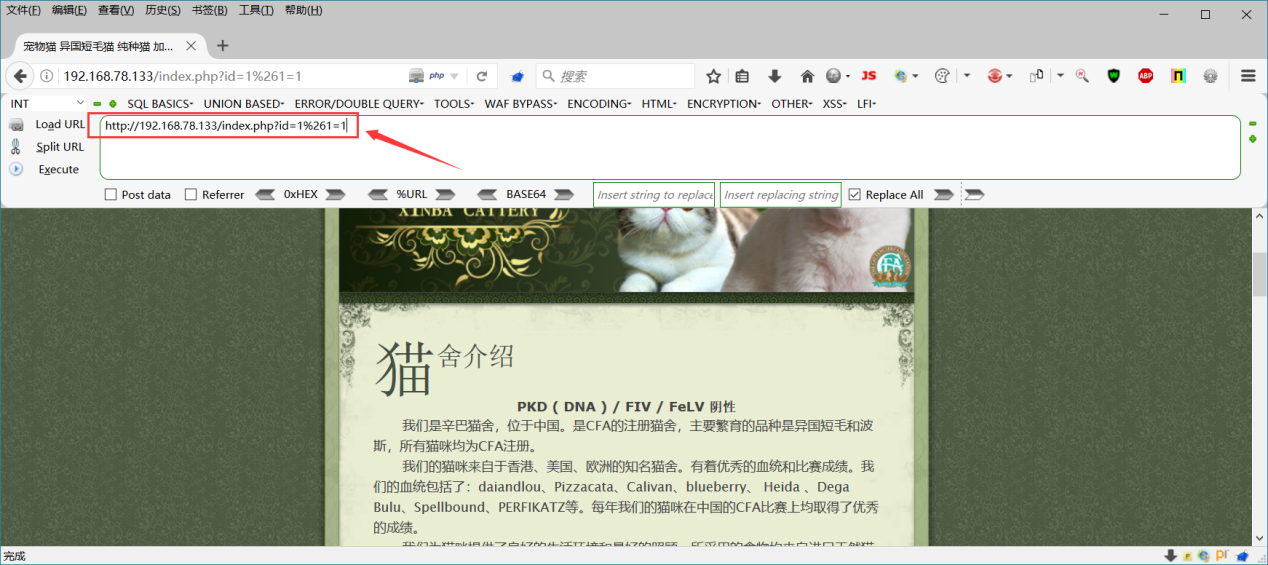
Task: Expand the LFI dropdown menu
Action: pyautogui.click(x=867, y=103)
